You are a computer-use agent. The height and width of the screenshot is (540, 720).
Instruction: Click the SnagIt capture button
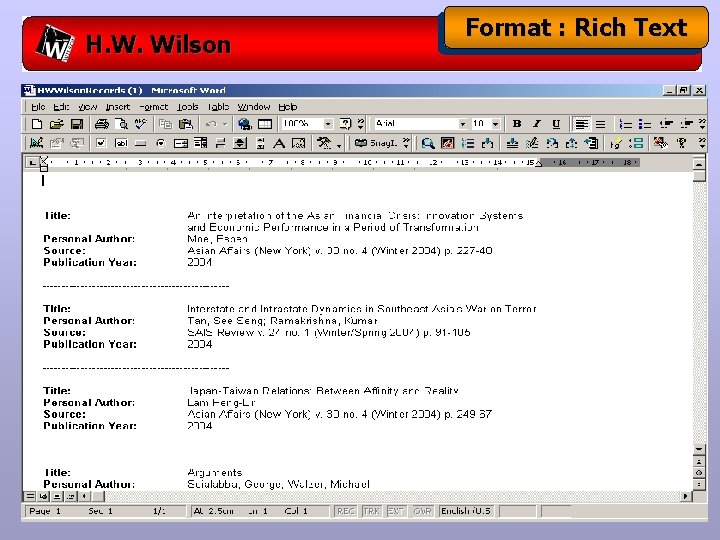click(x=375, y=143)
